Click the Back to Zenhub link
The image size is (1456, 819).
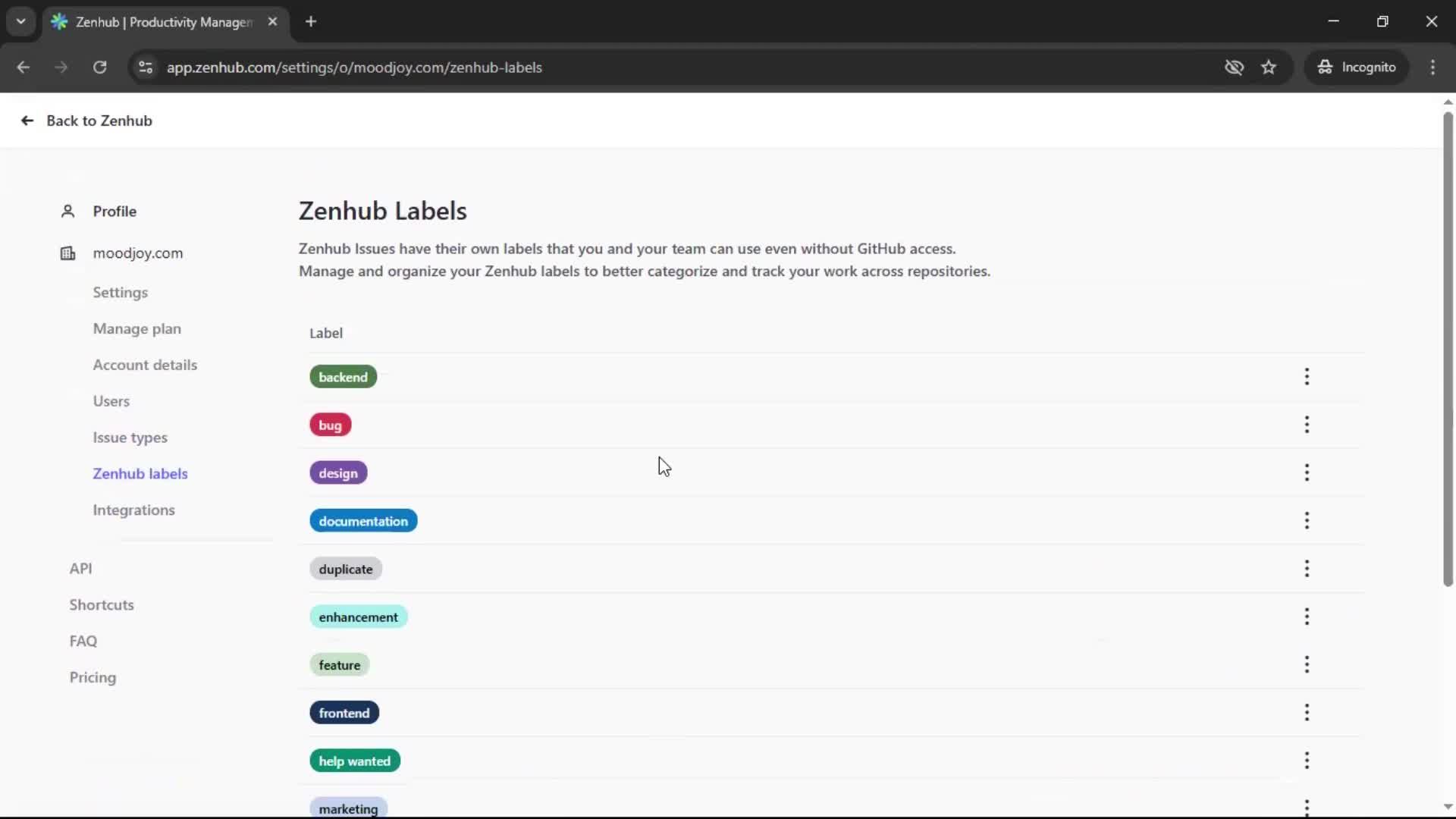pyautogui.click(x=86, y=121)
